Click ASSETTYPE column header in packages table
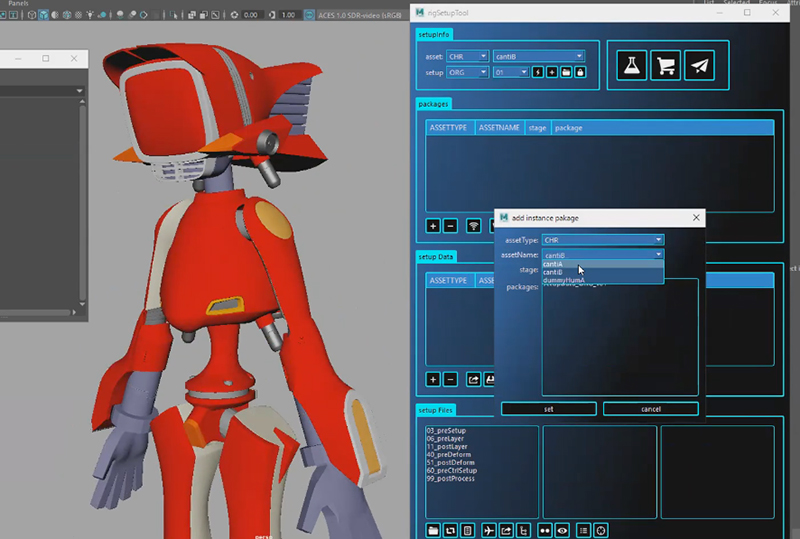 [x=448, y=128]
